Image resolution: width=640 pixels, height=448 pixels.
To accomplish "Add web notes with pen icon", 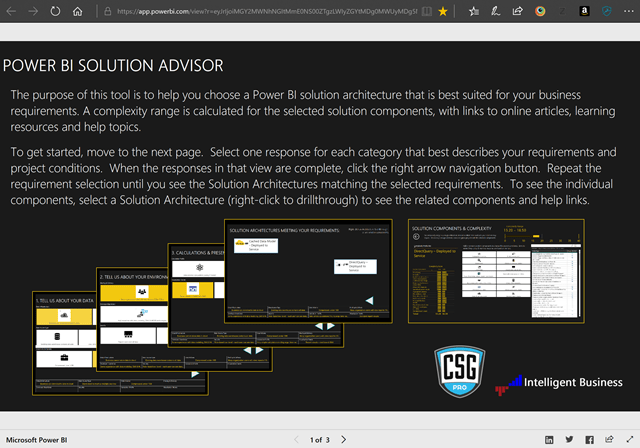I will tap(496, 11).
